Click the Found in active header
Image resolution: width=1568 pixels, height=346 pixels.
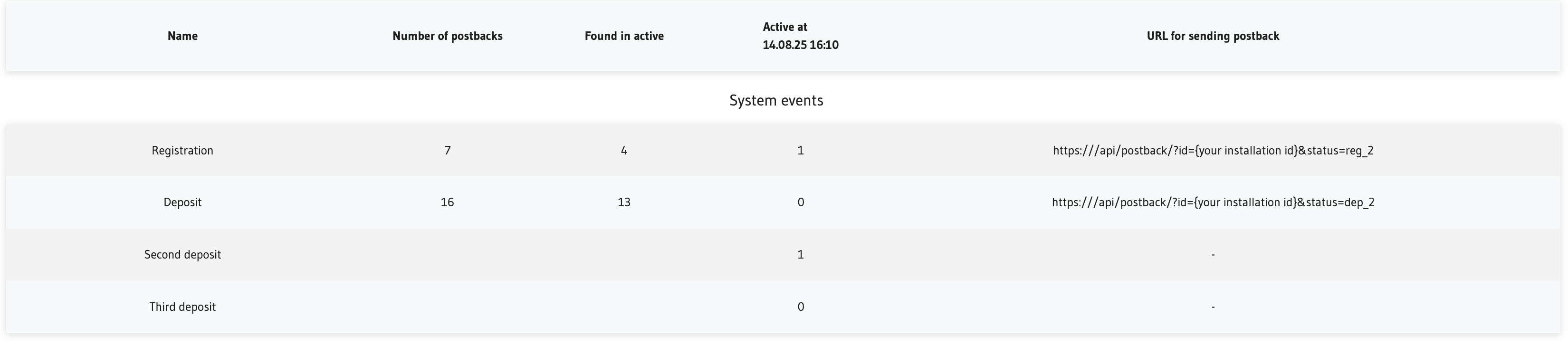coord(624,36)
